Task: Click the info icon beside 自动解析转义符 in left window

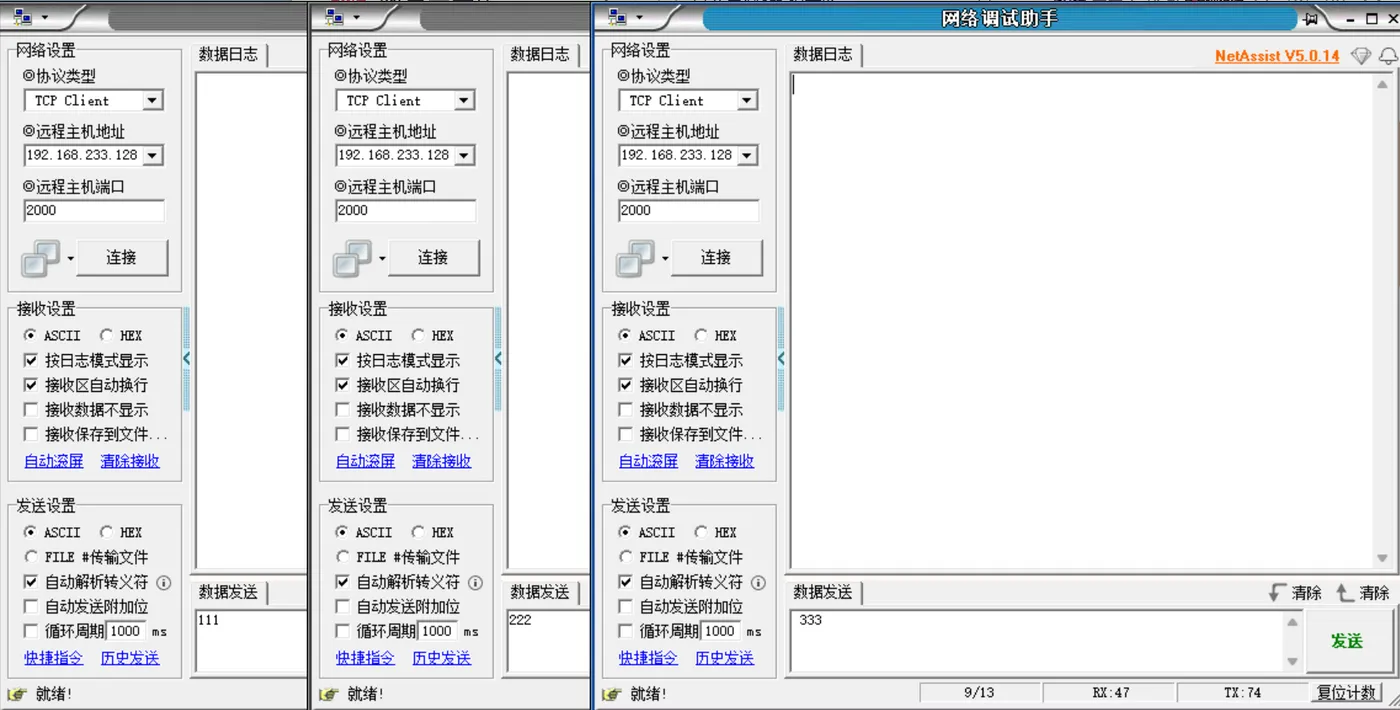Action: click(164, 582)
